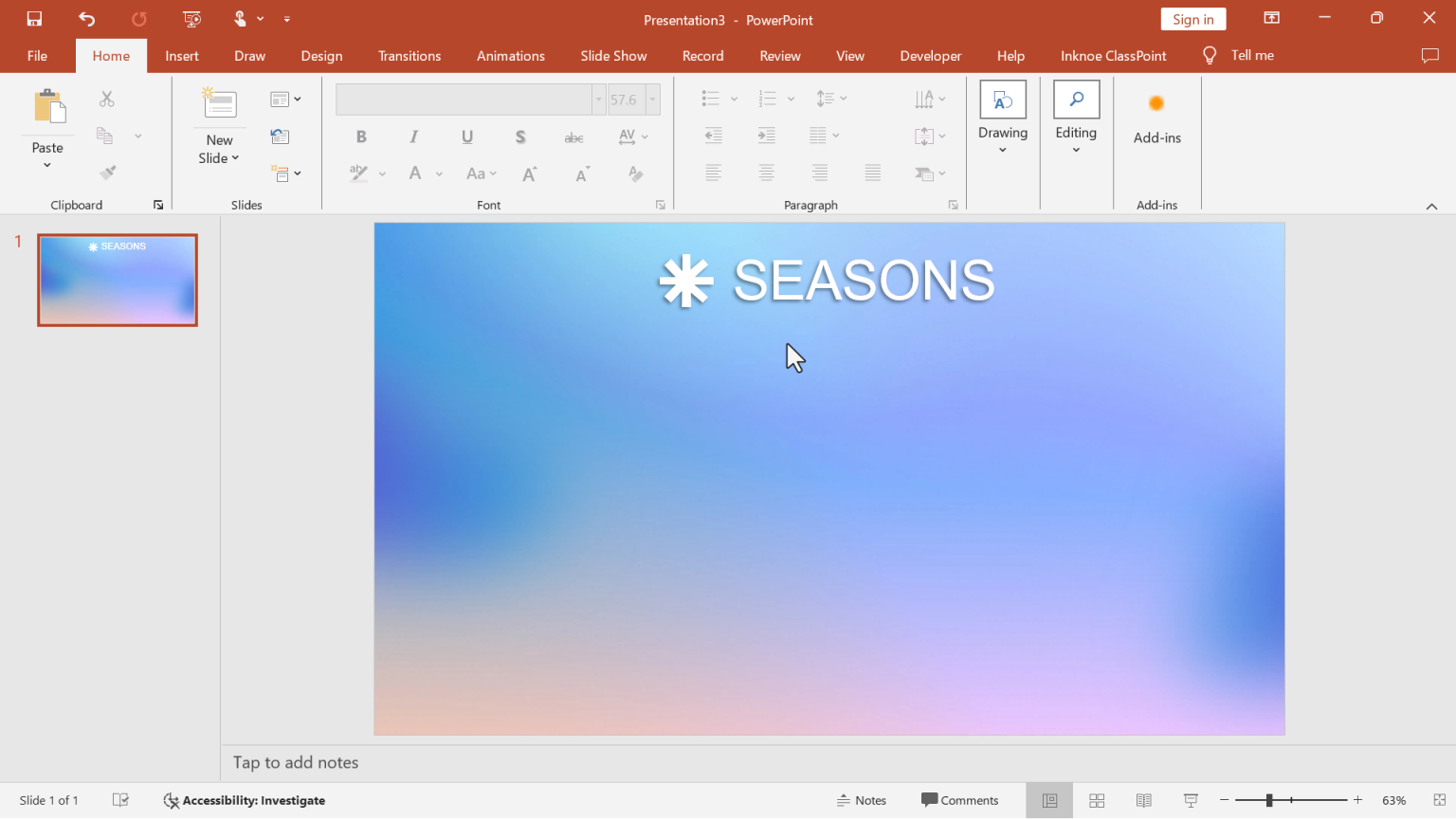Start Slide Show from status bar icon
Screen dimensions: 1456x819
(x=1190, y=800)
